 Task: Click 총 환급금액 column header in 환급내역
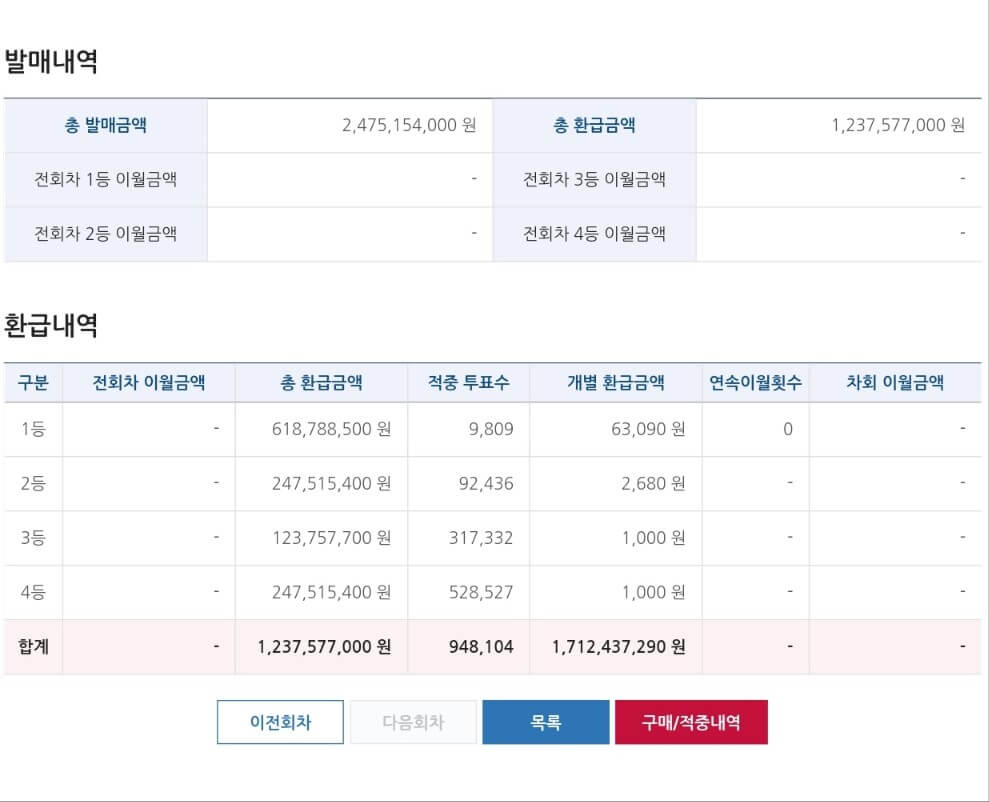click(x=321, y=382)
